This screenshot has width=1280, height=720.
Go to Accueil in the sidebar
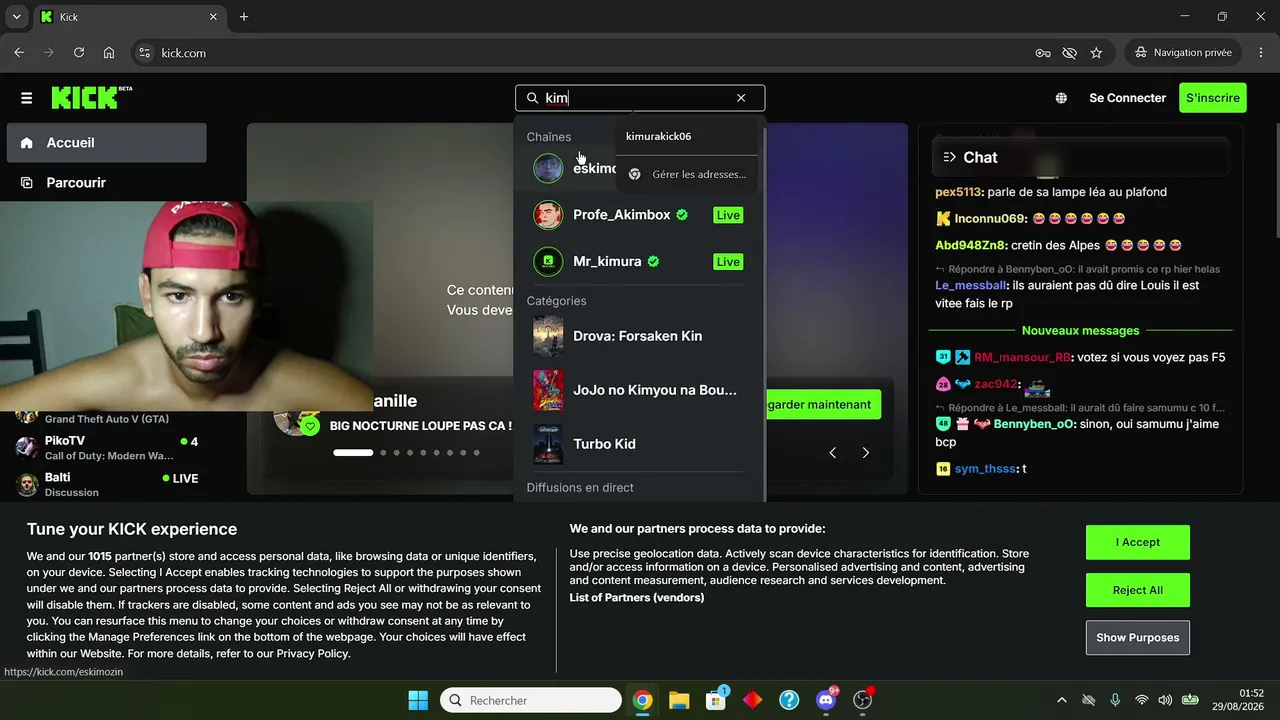pyautogui.click(x=107, y=143)
